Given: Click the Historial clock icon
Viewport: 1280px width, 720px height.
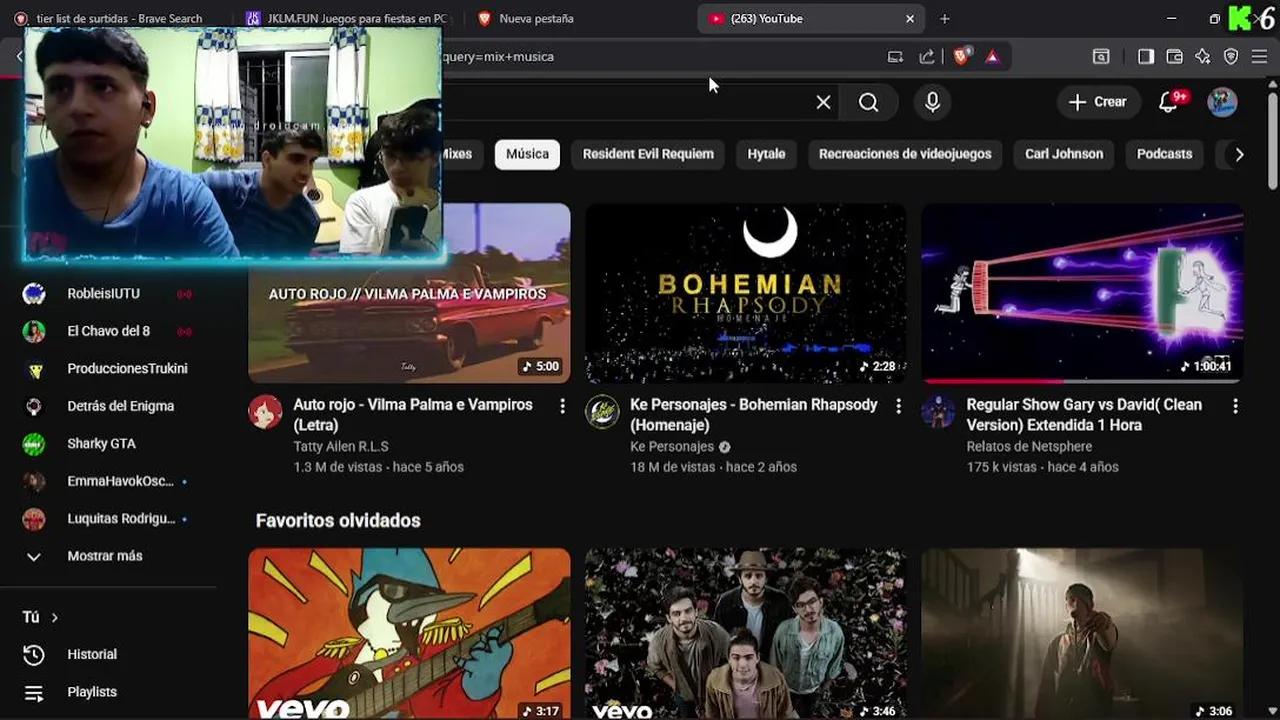Looking at the screenshot, I should [34, 654].
